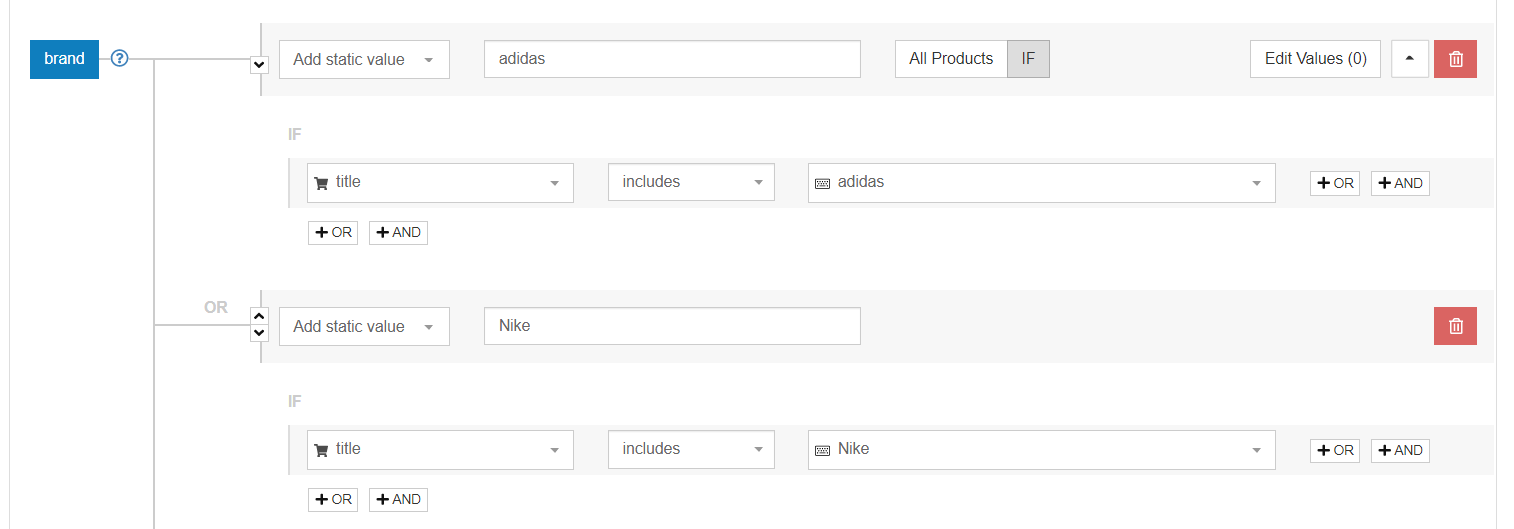Select the IF toggle option
1514x529 pixels.
tap(1028, 59)
